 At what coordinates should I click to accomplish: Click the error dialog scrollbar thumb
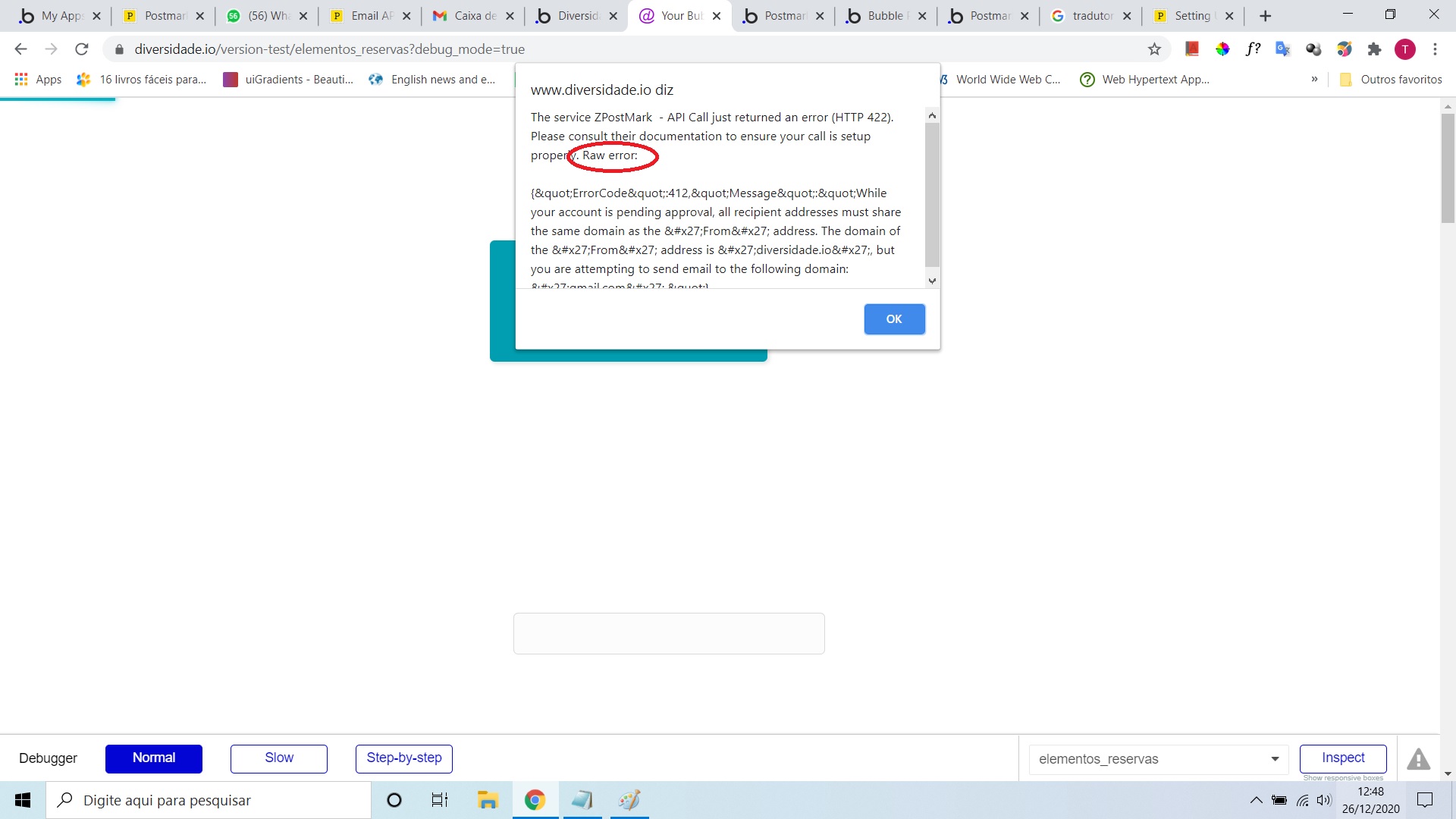[x=932, y=194]
